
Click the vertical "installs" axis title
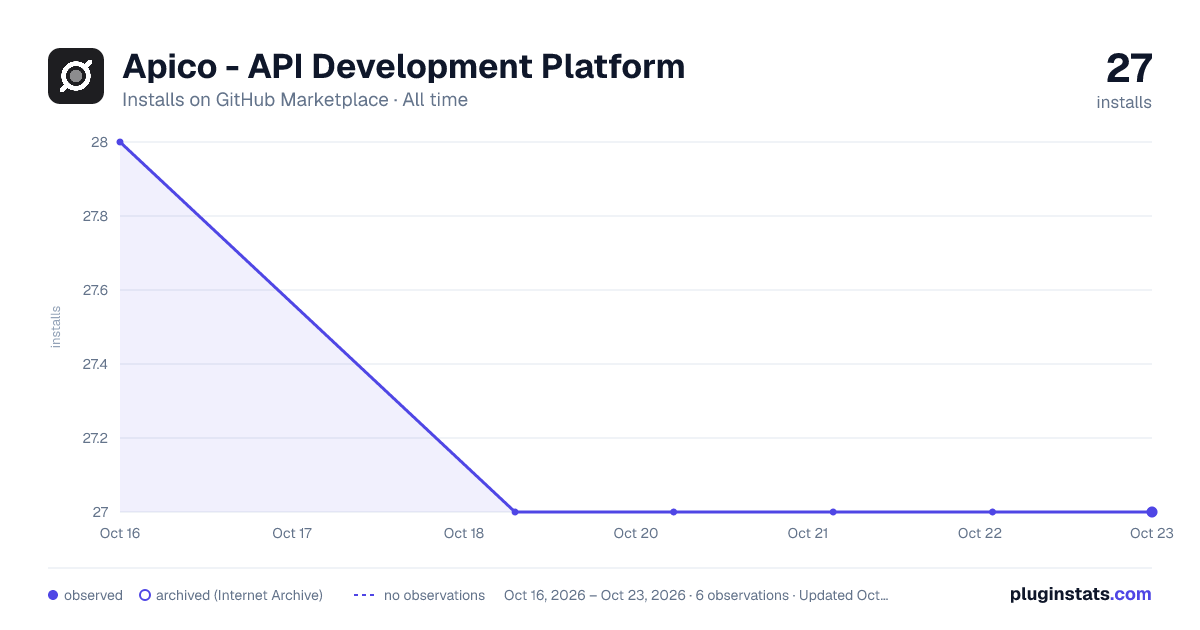pyautogui.click(x=56, y=327)
